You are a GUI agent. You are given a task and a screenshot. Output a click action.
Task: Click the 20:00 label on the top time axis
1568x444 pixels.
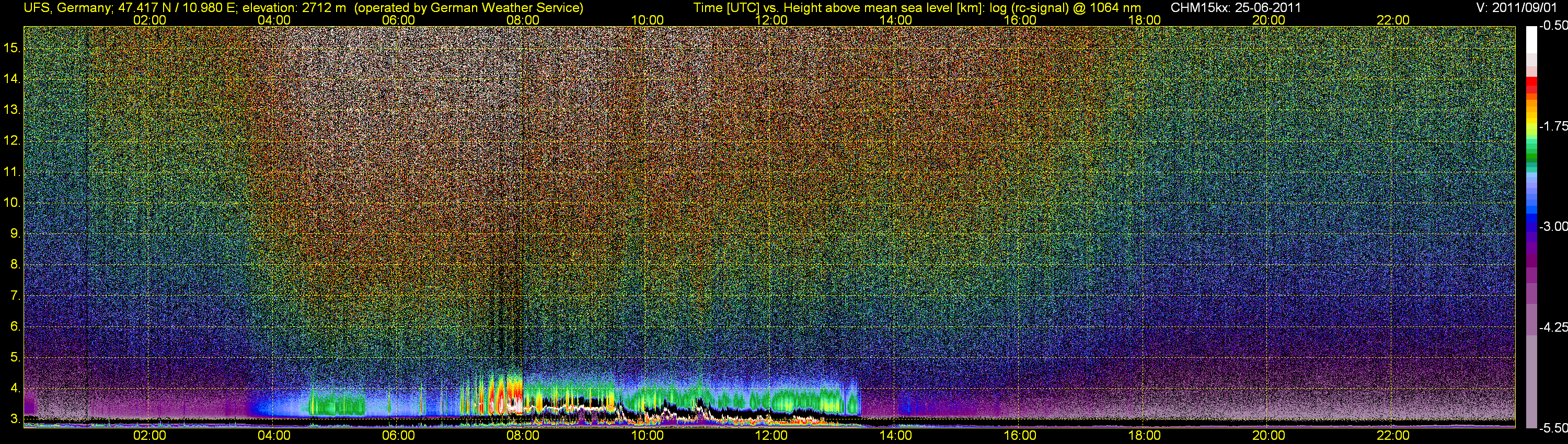point(1269,20)
